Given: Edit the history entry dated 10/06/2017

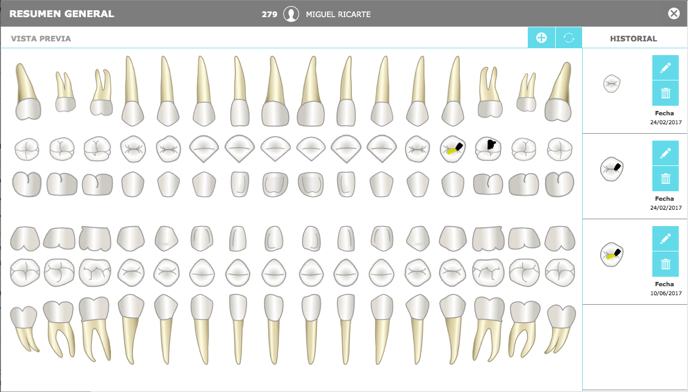Looking at the screenshot, I should [665, 239].
